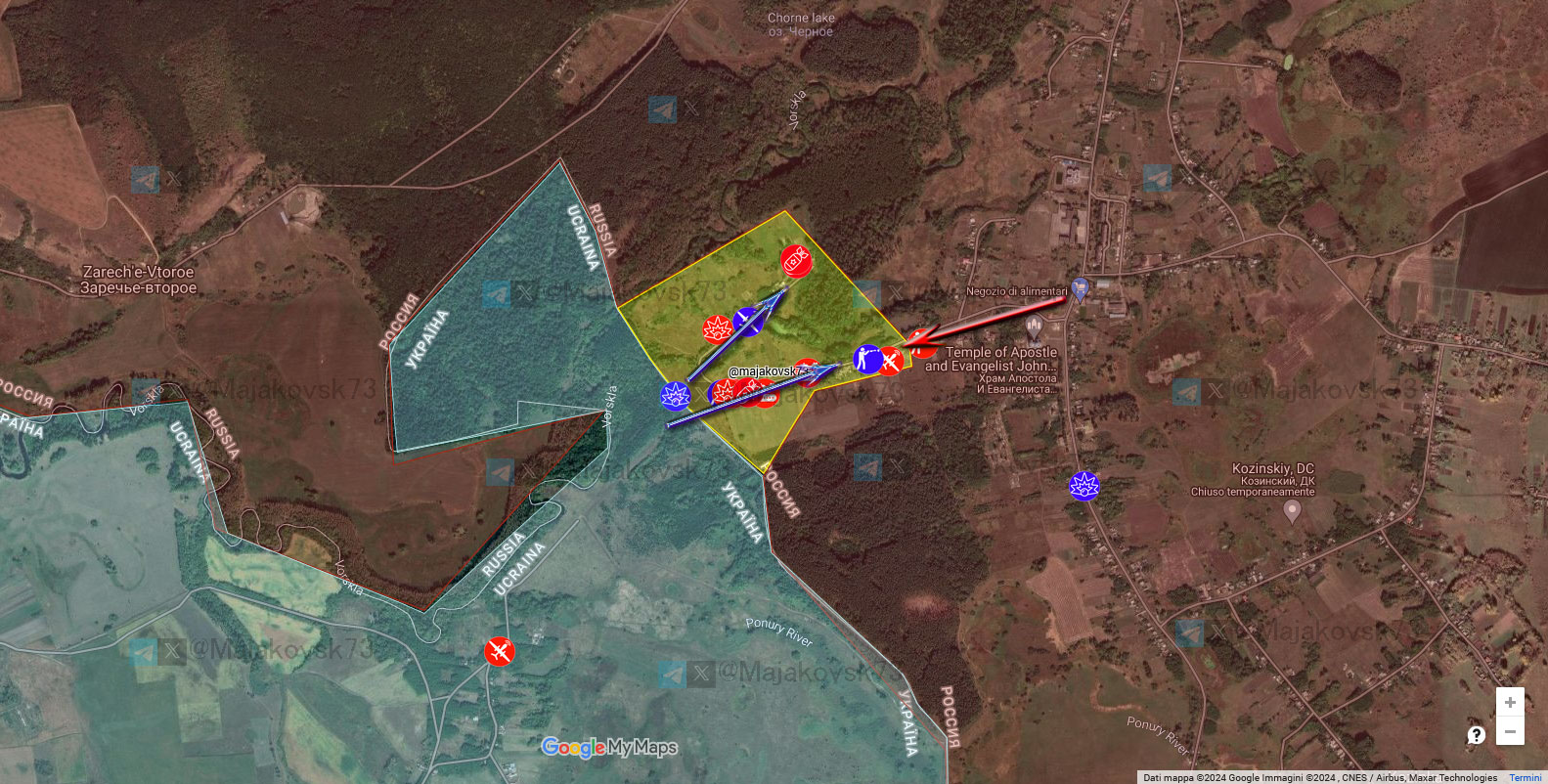The width and height of the screenshot is (1548, 784).
Task: Click the 'Kozinskiy, DC' place name
Action: [x=1273, y=468]
